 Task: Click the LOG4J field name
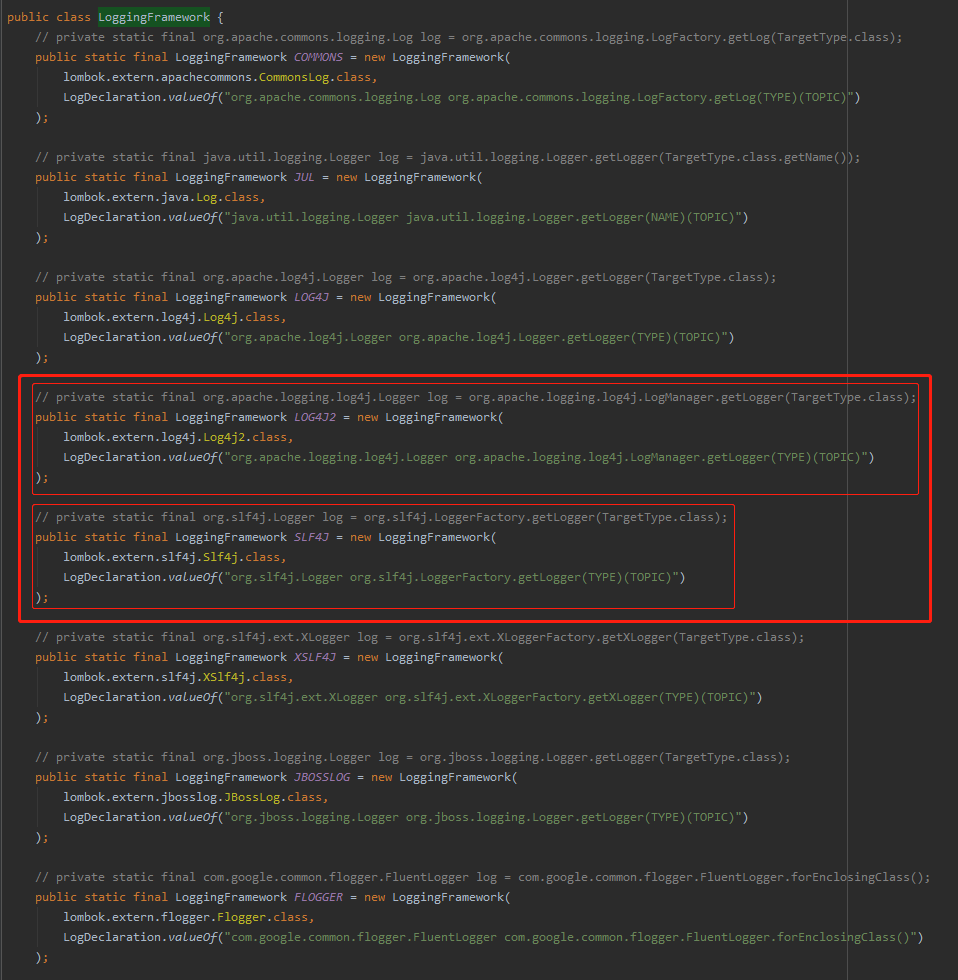[x=311, y=297]
